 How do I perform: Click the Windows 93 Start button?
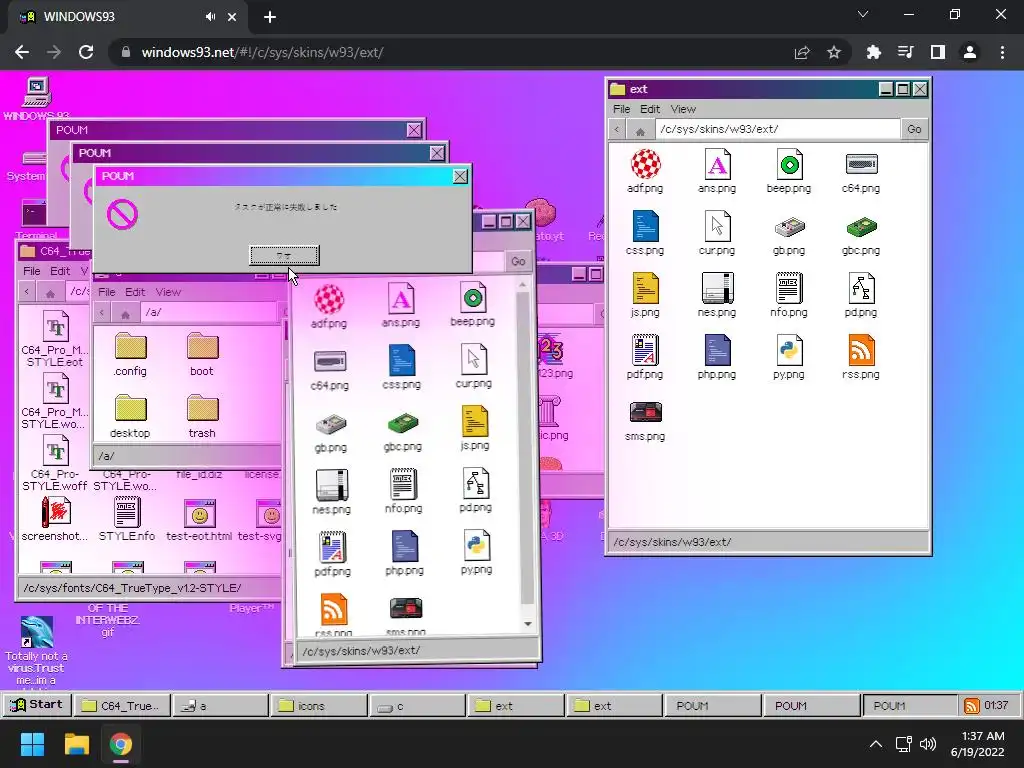tap(37, 705)
